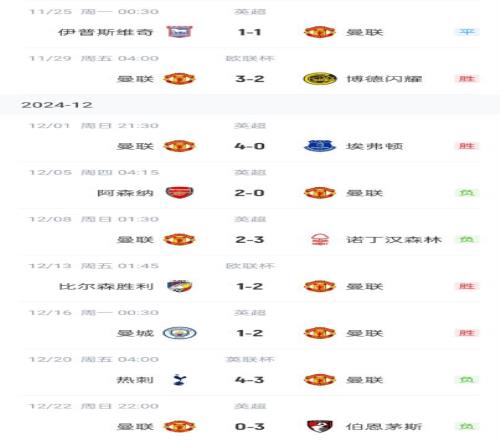Click the Everton blue club crest
Screen dimensions: 500x440
(319, 146)
